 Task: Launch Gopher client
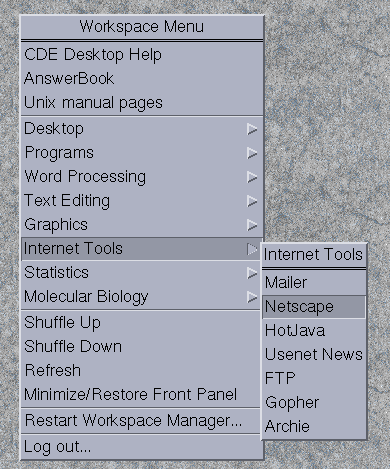tap(314, 402)
